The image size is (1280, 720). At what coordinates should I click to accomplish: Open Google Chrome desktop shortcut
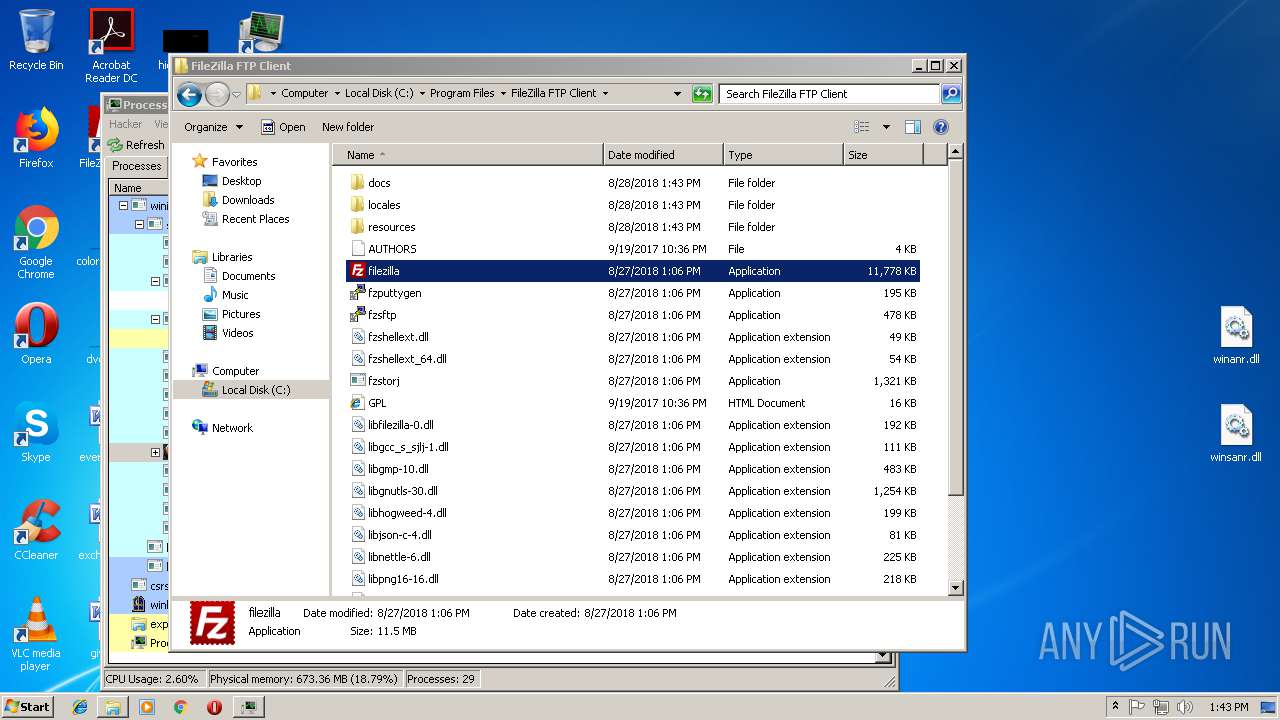pyautogui.click(x=36, y=243)
